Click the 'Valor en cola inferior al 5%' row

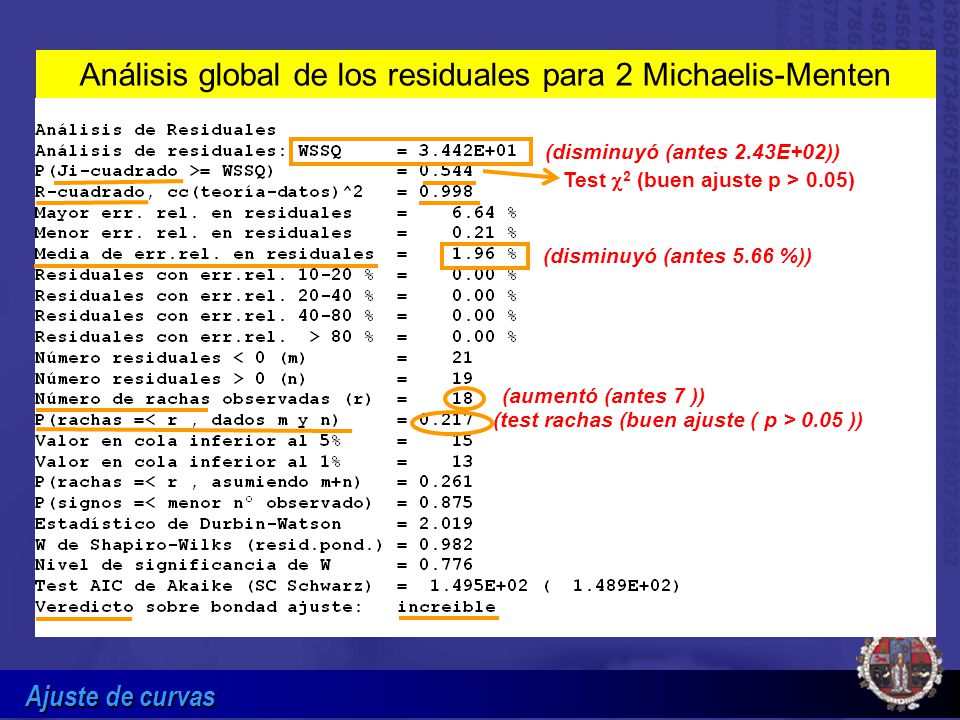[253, 441]
